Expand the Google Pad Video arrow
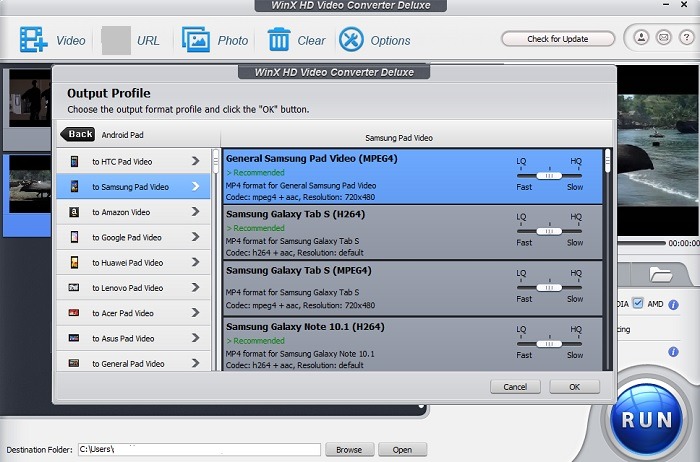700x462 pixels. pos(195,237)
